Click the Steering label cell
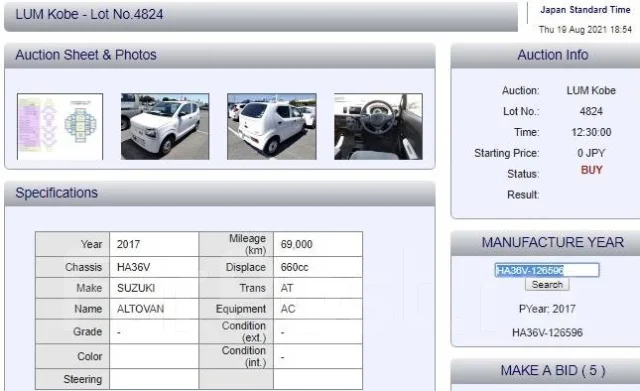Viewport: 640px width, 391px height. pyautogui.click(x=73, y=379)
